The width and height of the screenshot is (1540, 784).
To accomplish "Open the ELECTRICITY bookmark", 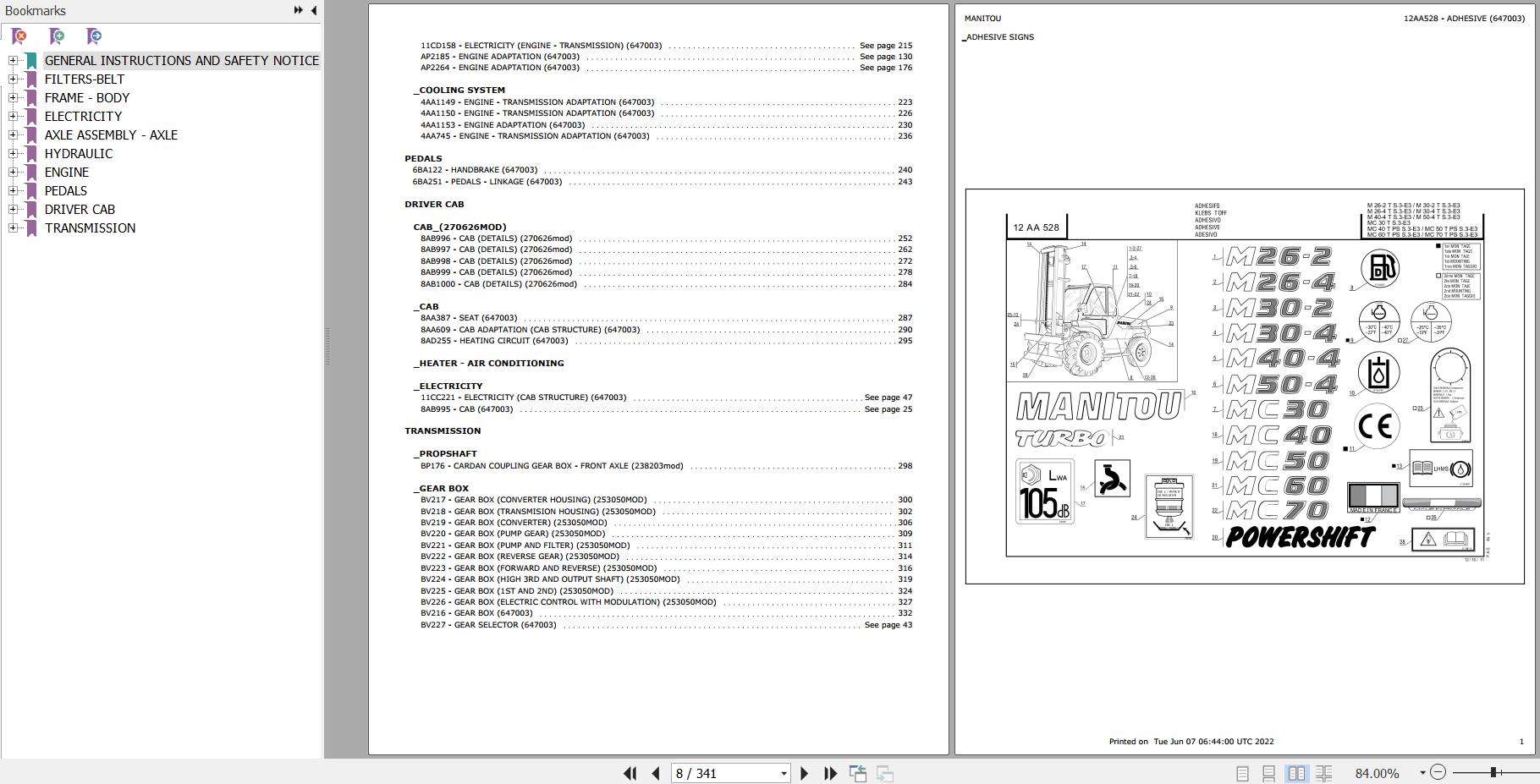I will tap(83, 117).
